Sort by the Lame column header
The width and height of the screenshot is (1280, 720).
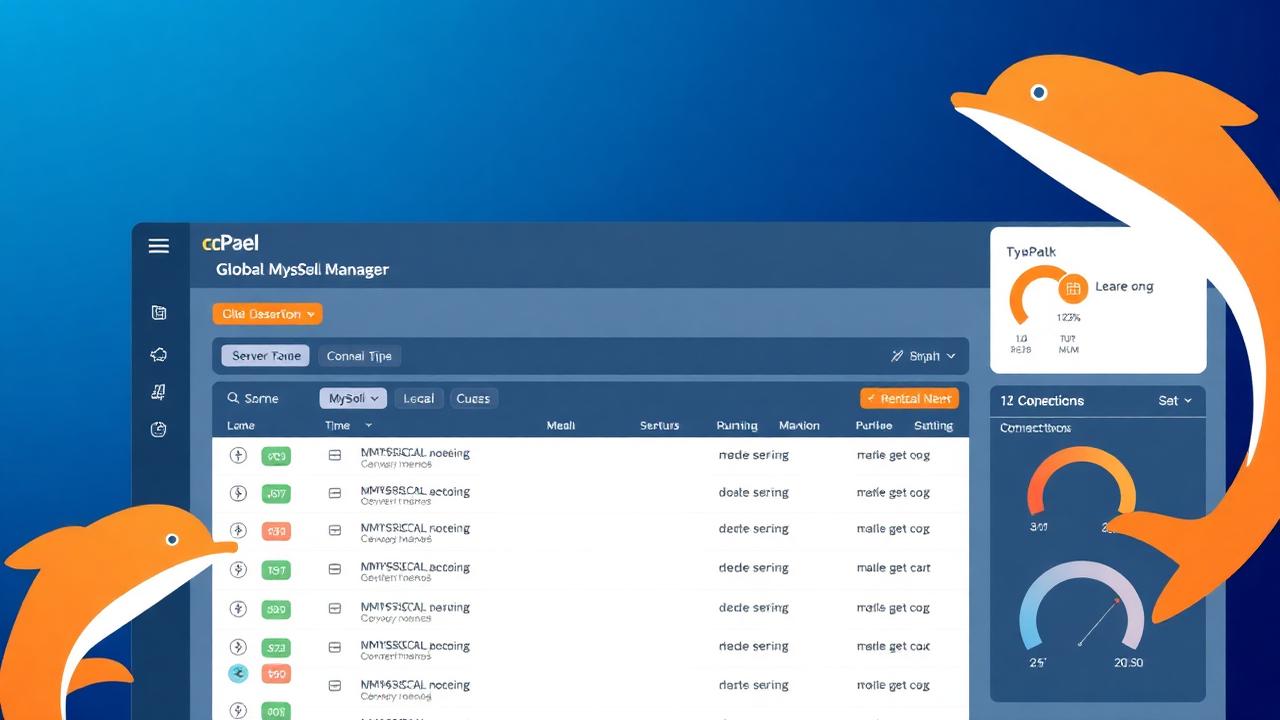(x=241, y=426)
